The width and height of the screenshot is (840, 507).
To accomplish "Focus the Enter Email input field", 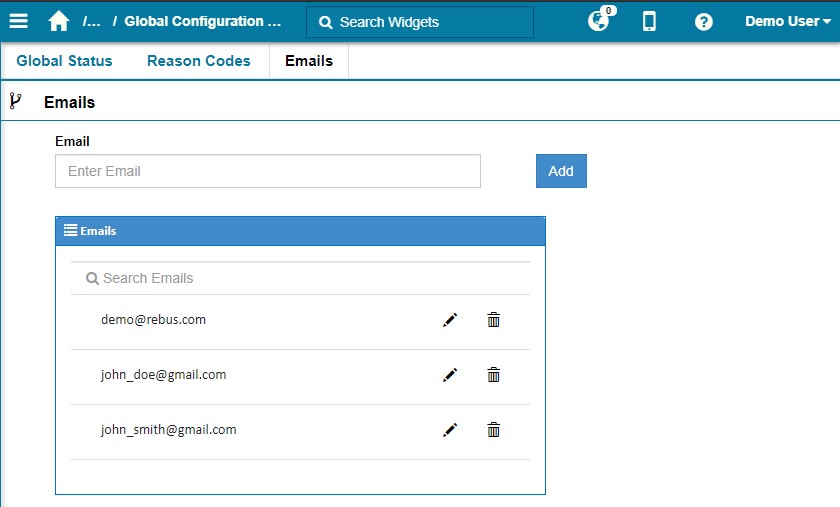I will [268, 171].
